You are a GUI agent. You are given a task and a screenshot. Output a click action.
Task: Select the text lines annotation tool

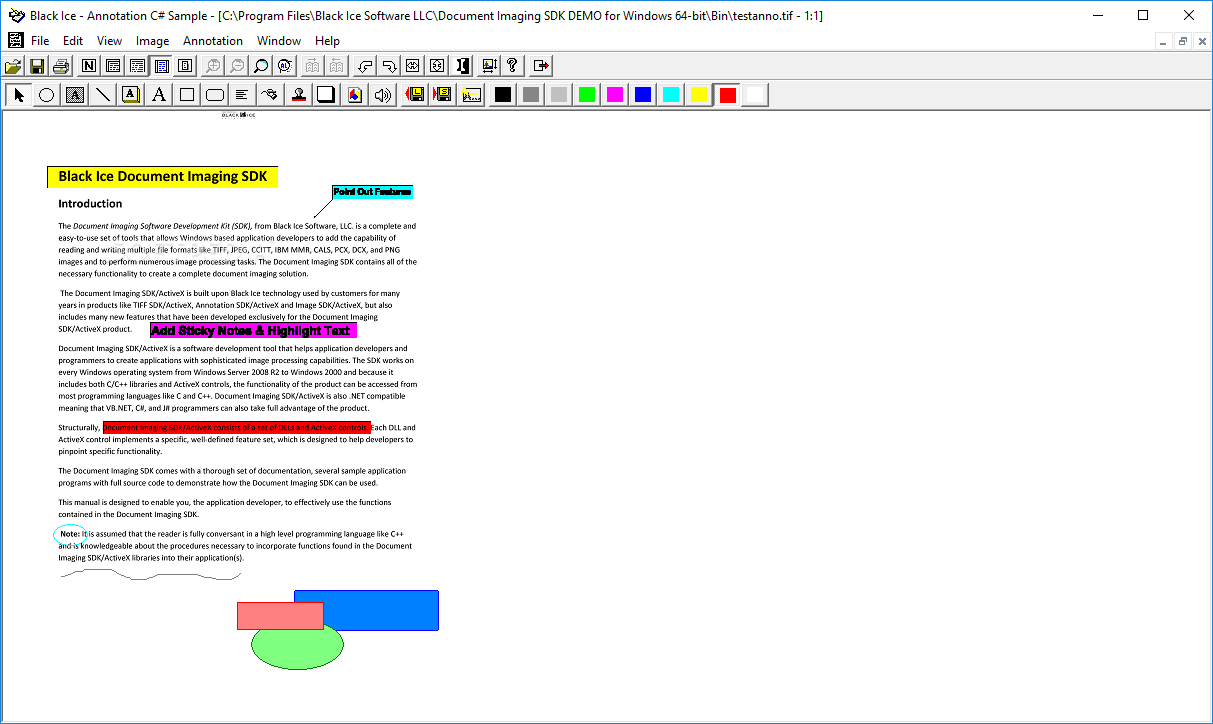[242, 95]
